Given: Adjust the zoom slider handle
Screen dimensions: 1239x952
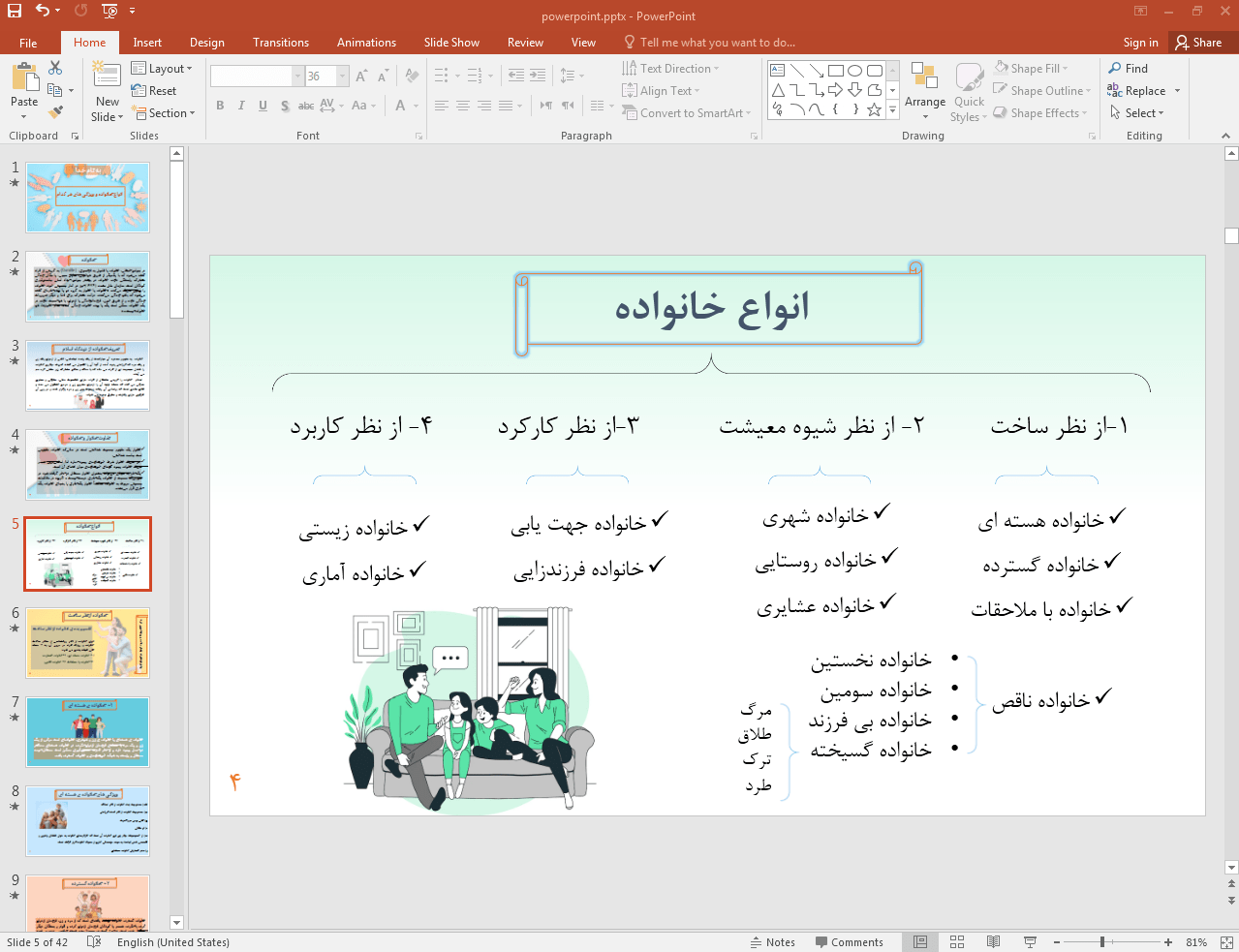Looking at the screenshot, I should tap(1102, 941).
